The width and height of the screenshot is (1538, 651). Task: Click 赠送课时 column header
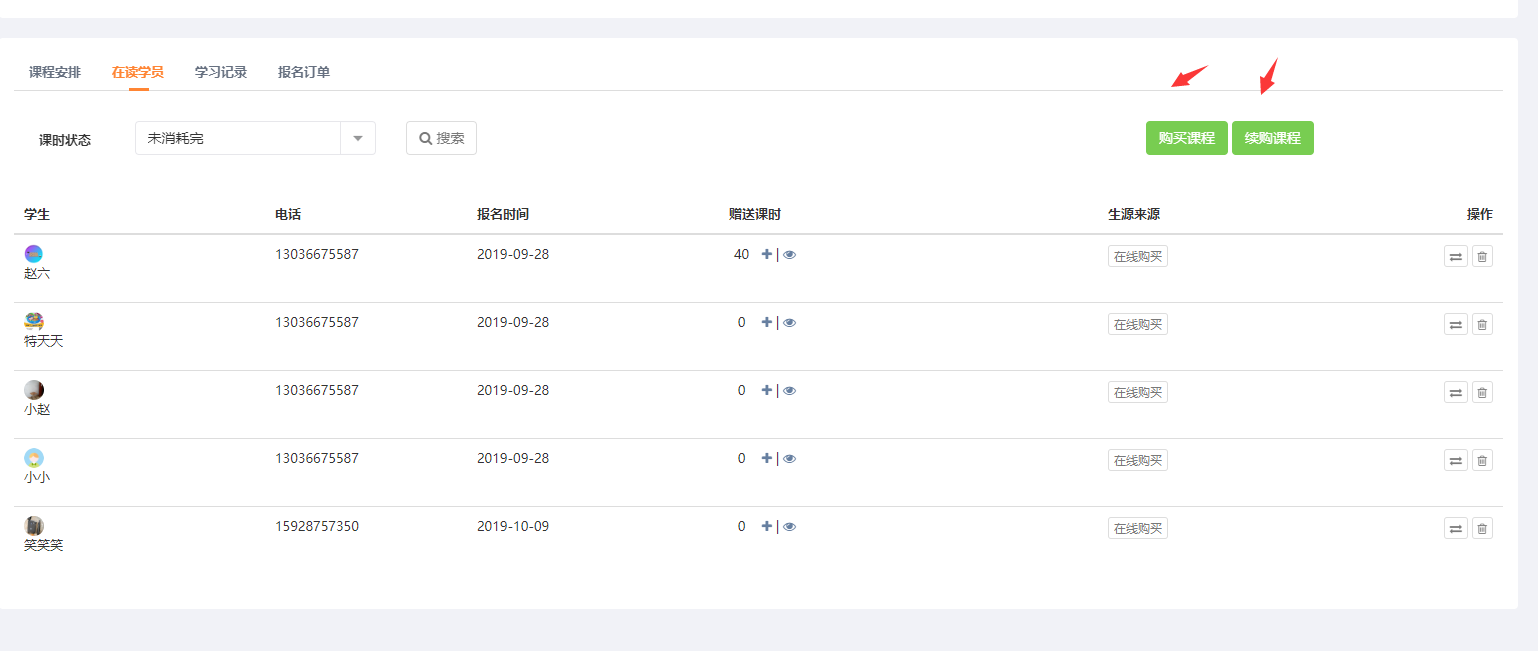(755, 214)
